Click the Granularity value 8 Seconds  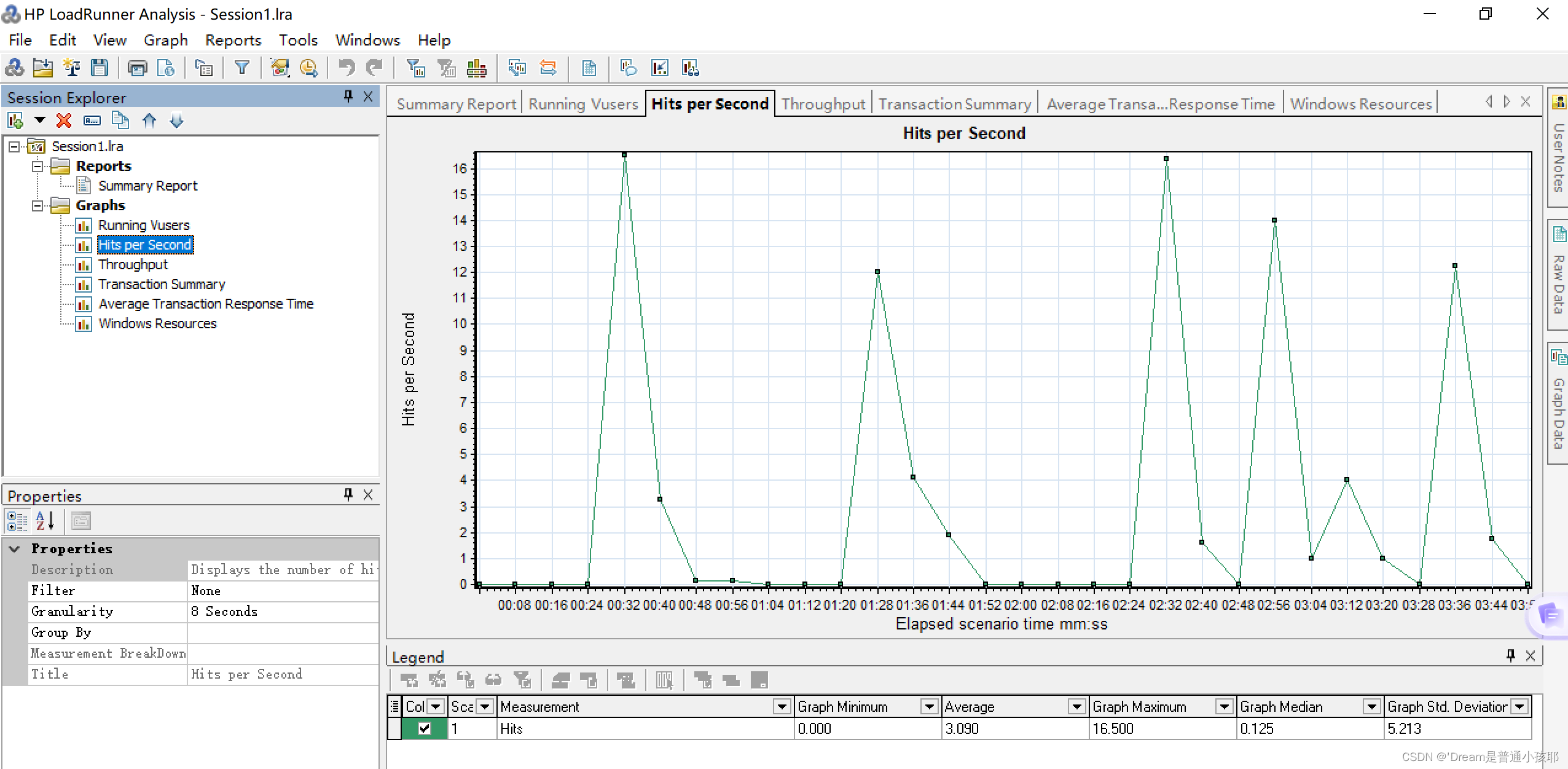coord(283,612)
